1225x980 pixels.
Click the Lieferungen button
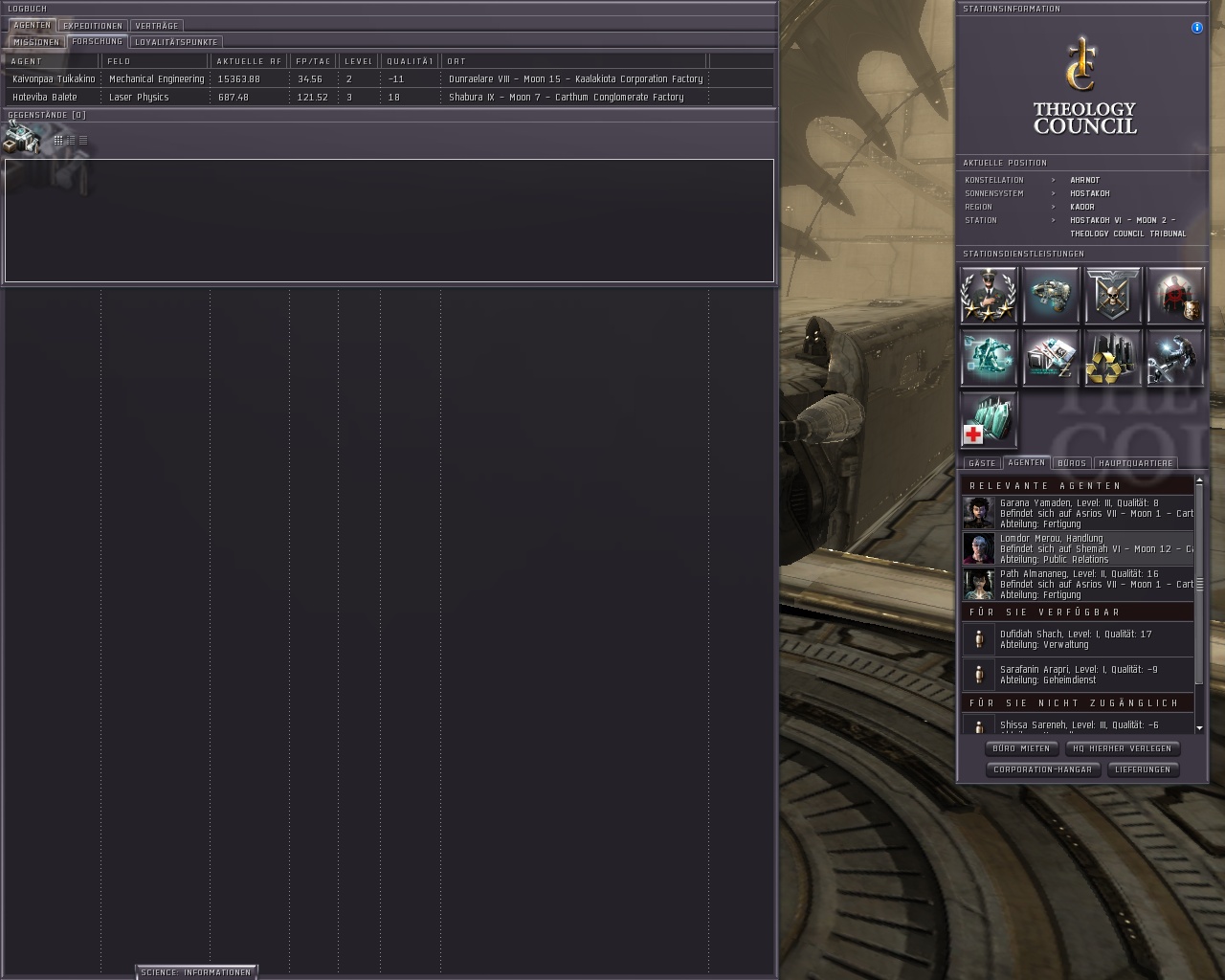coord(1143,769)
